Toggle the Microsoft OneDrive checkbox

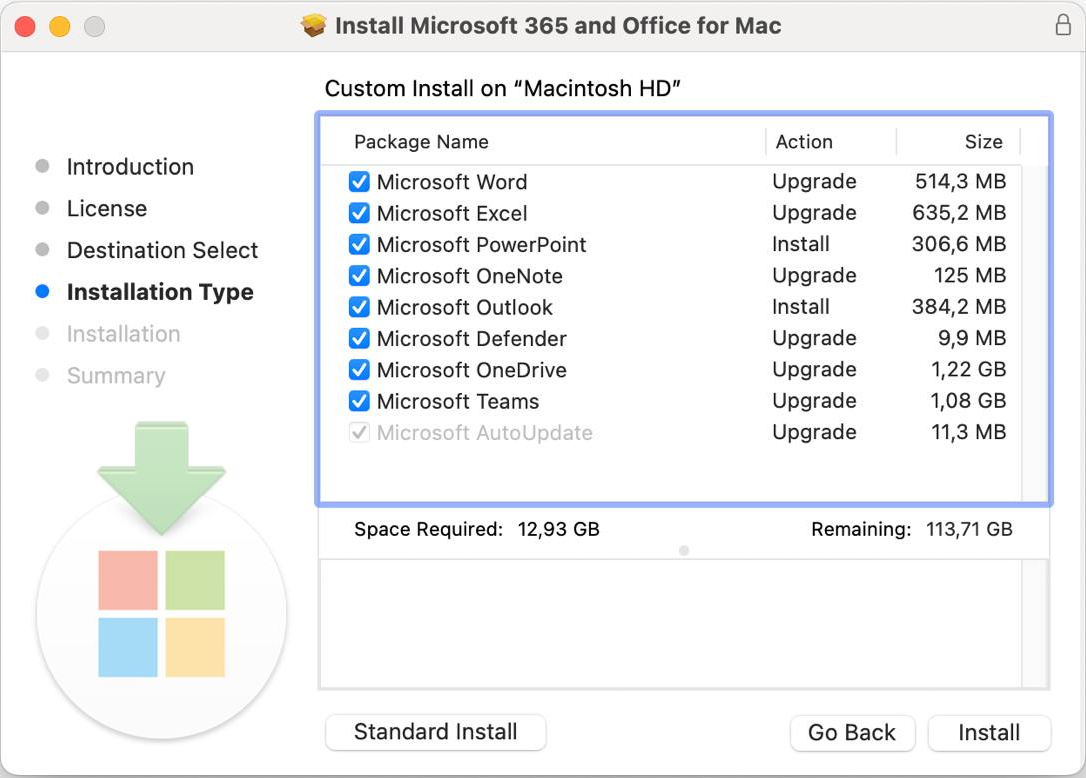pos(359,370)
